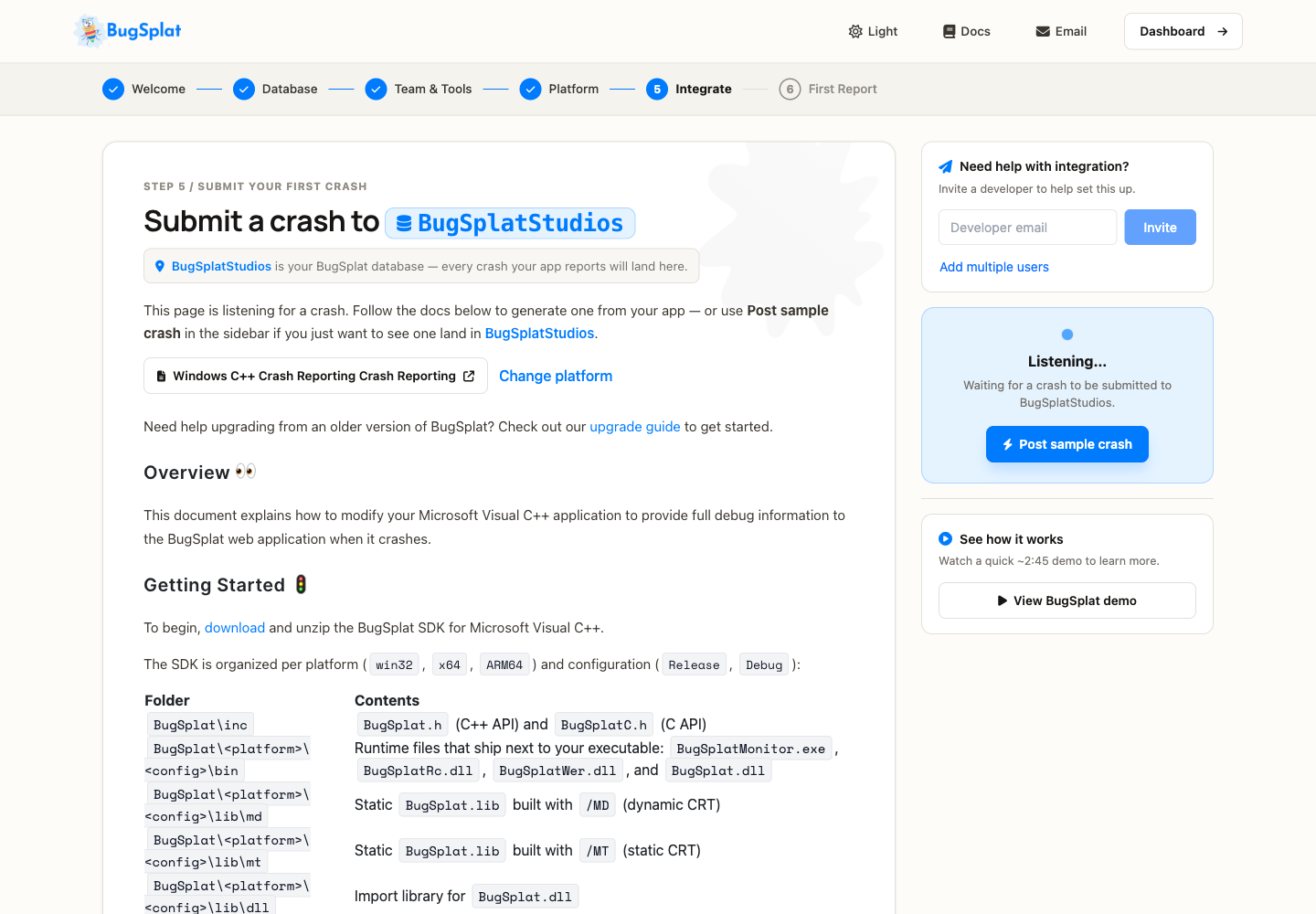Select the Platform step
Image resolution: width=1316 pixels, height=914 pixels.
[559, 89]
